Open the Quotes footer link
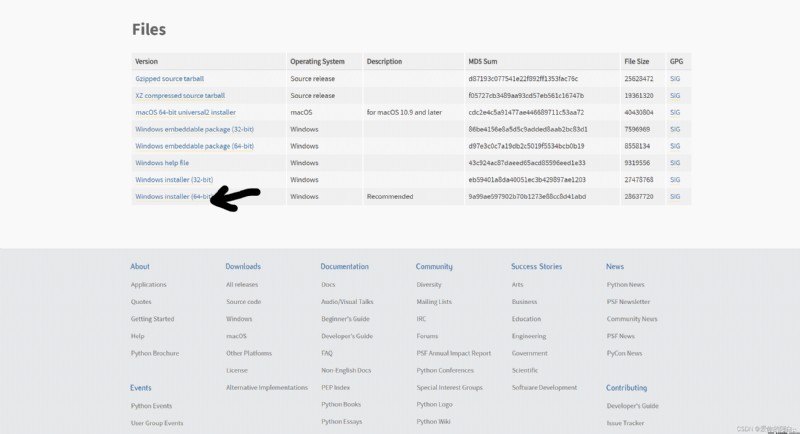The width and height of the screenshot is (800, 434). pyautogui.click(x=141, y=301)
